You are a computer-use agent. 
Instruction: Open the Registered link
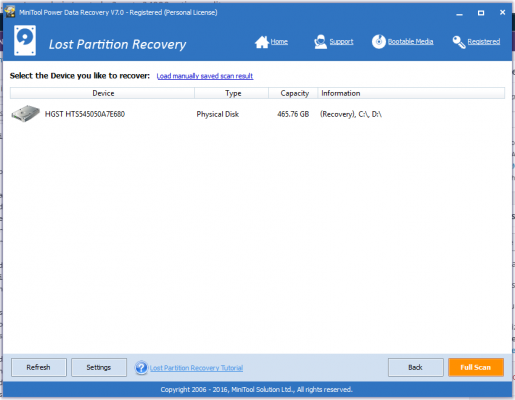(484, 42)
